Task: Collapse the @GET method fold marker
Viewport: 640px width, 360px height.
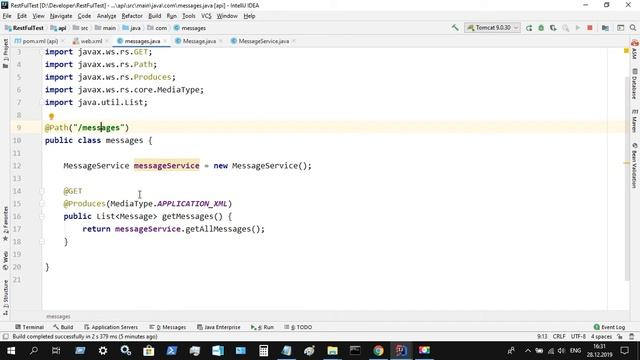Action: [42, 191]
